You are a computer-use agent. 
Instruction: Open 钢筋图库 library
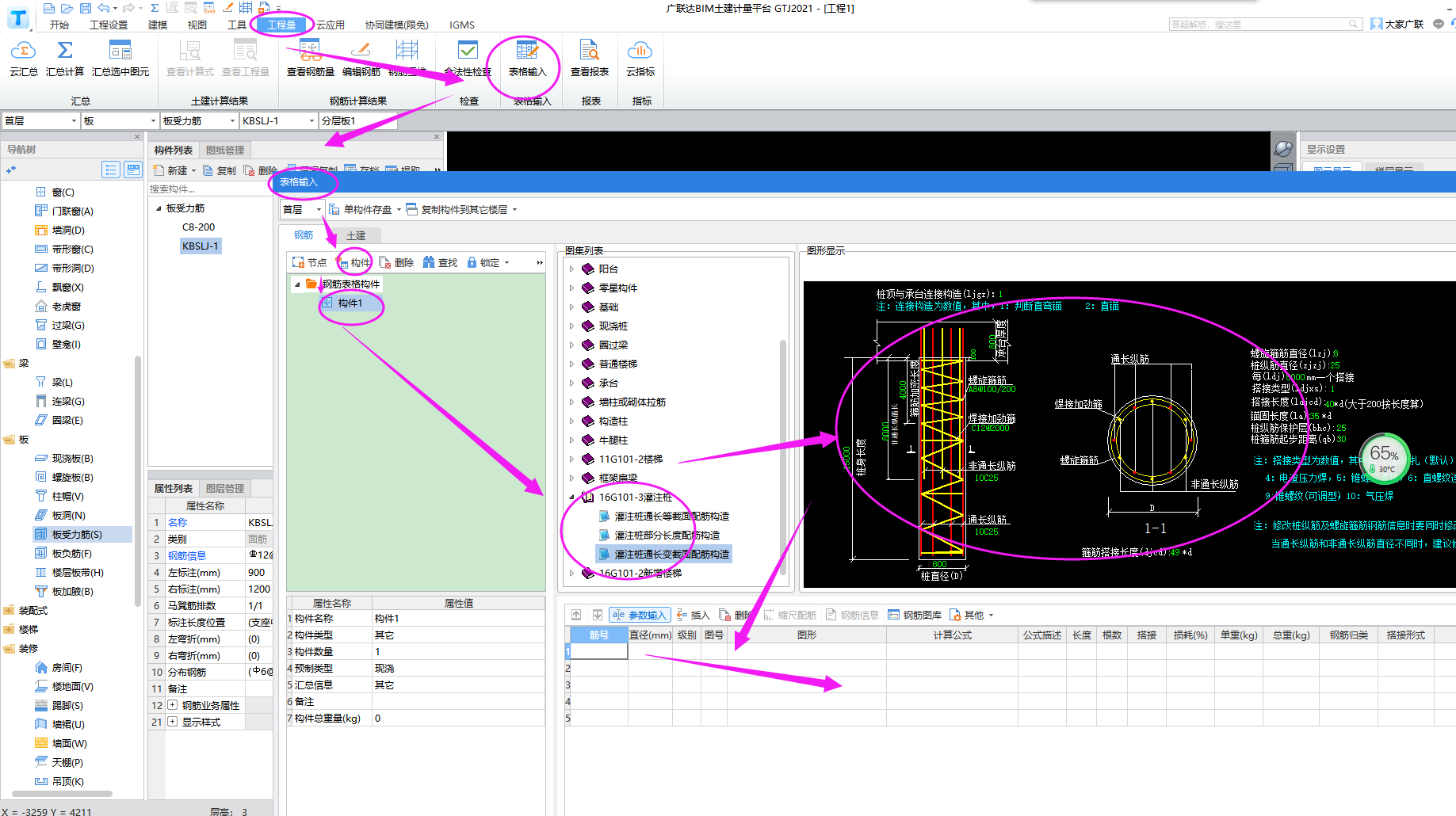click(x=915, y=615)
